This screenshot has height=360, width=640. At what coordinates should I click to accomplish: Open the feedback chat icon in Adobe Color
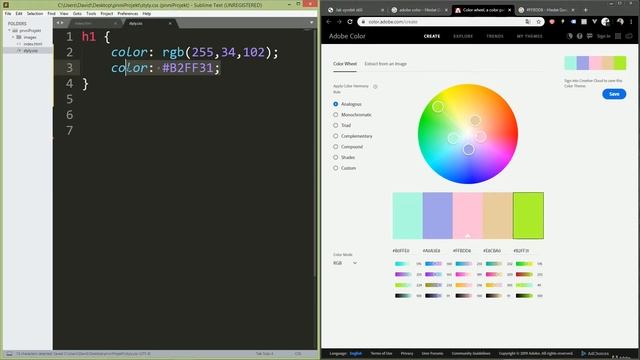589,36
